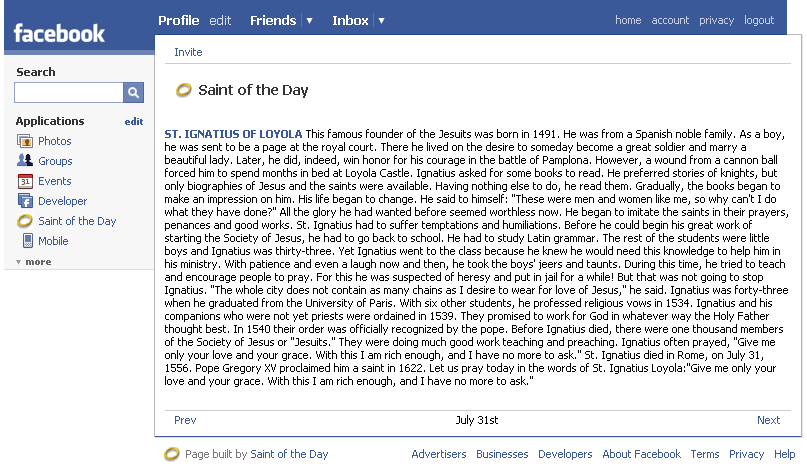The width and height of the screenshot is (807, 470).
Task: Click the Invite link
Action: coord(188,52)
